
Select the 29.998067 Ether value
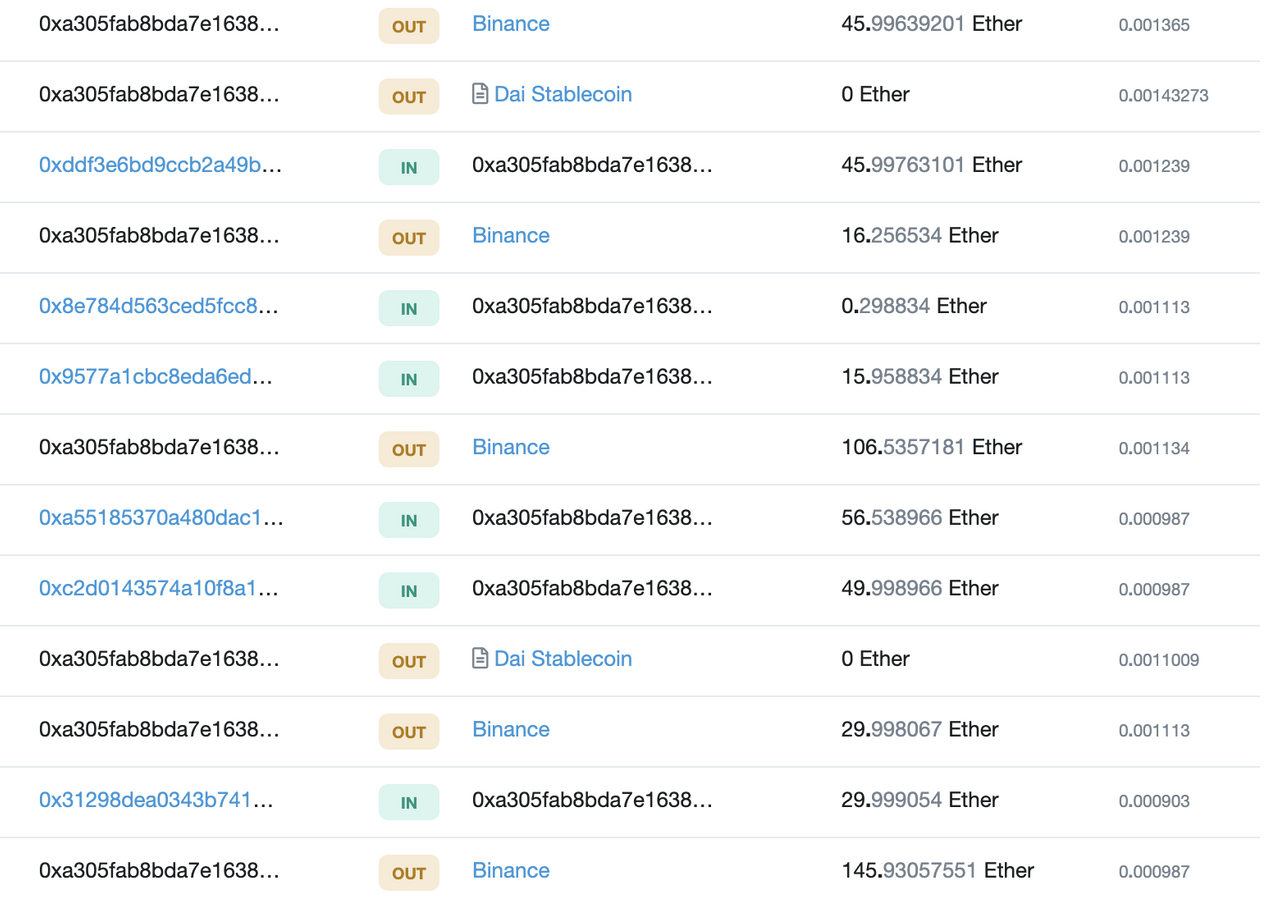pyautogui.click(x=920, y=729)
